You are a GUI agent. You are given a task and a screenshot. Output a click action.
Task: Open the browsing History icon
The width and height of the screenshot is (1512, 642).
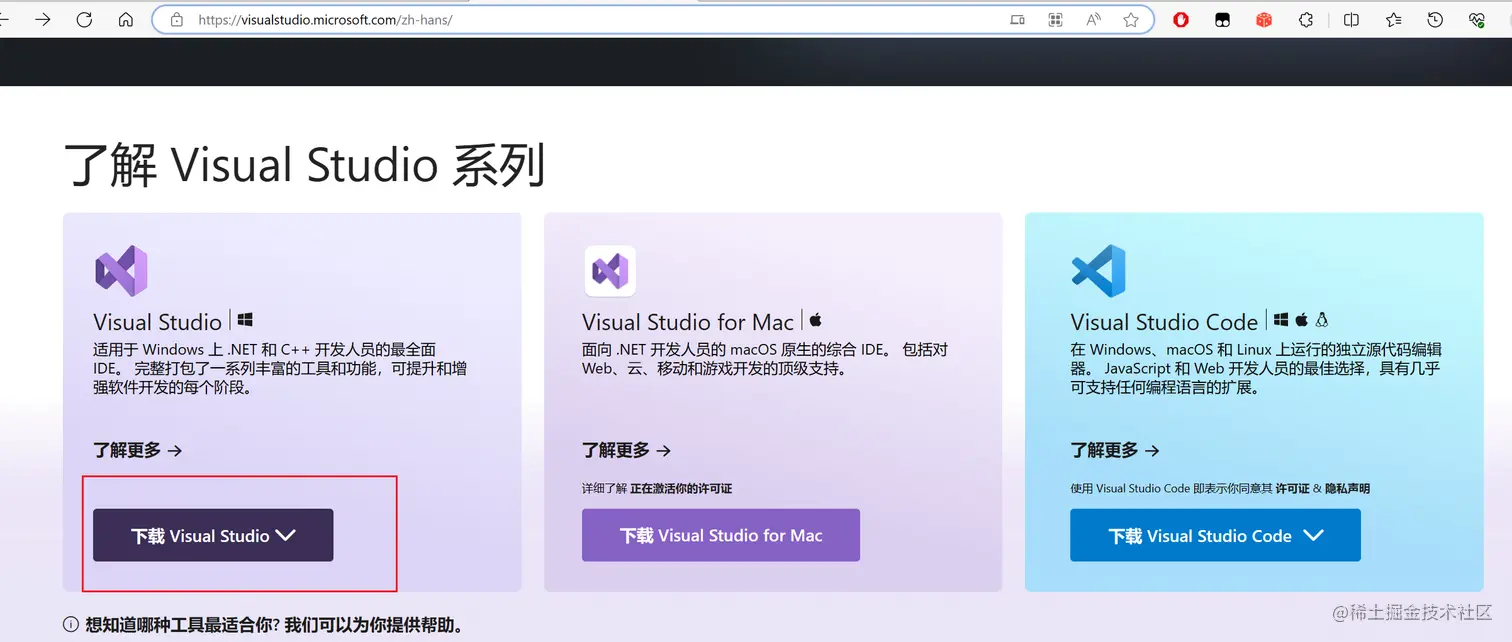coord(1435,19)
